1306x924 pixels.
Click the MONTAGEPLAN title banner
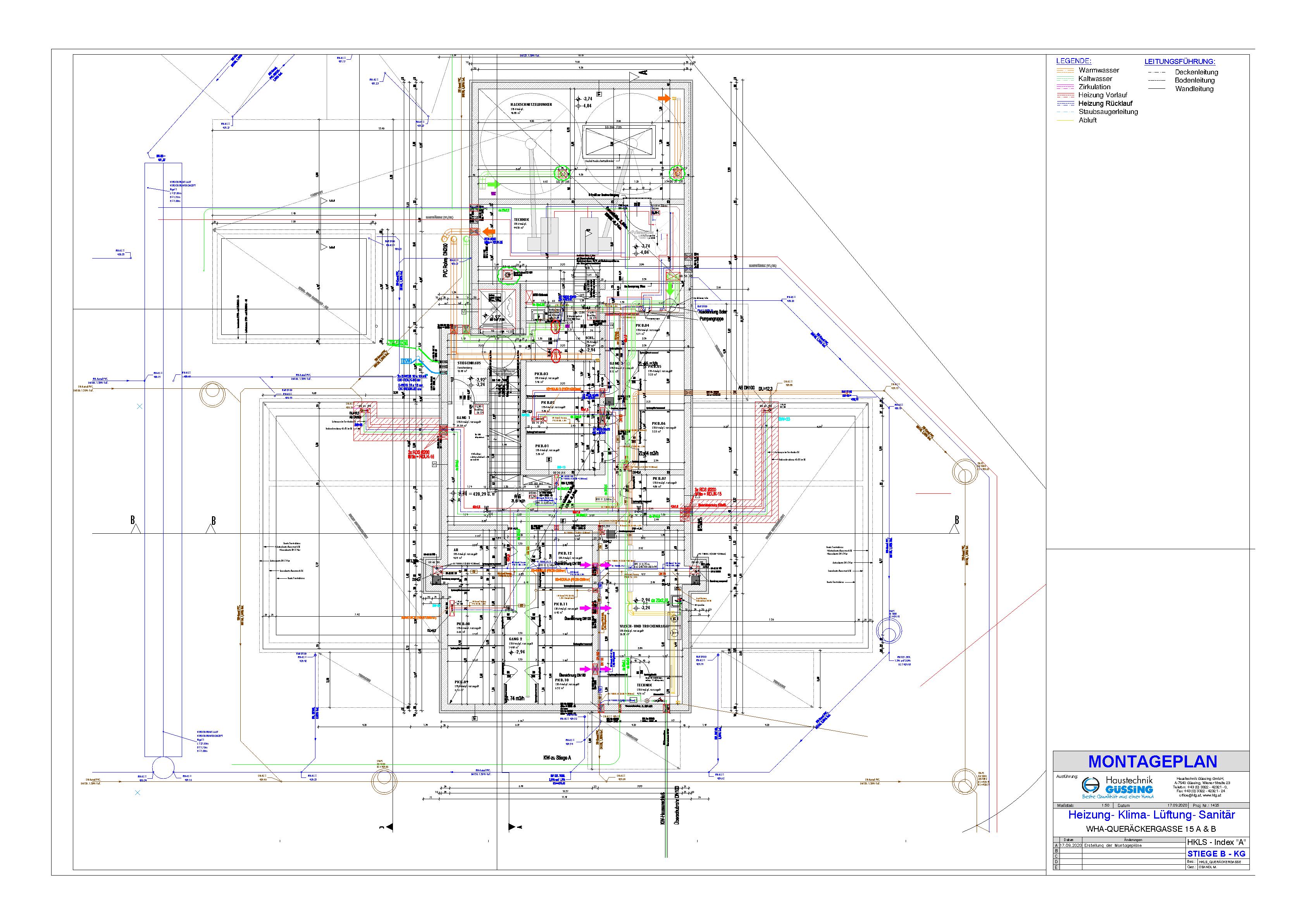[1153, 761]
